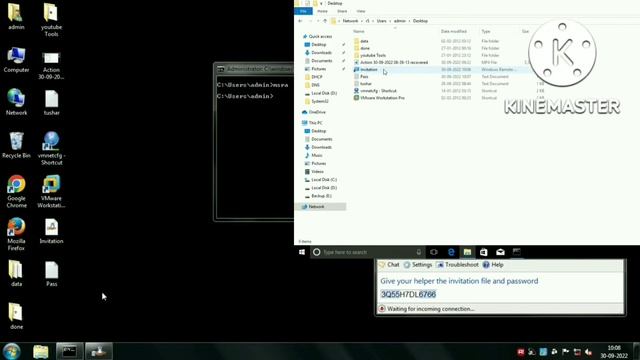This screenshot has height=360, width=640.
Task: Select the Invitation file on the desktop
Action: click(x=51, y=231)
